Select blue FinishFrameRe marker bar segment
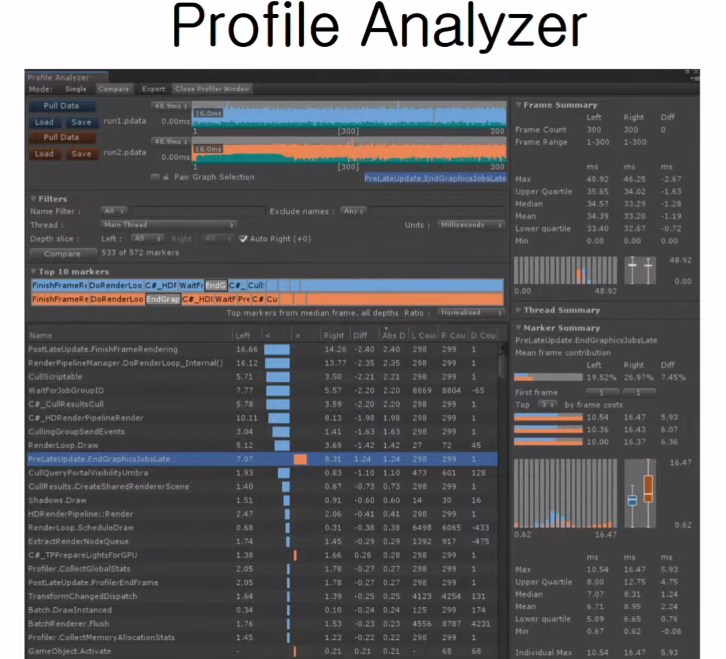726x659 pixels. tap(60, 286)
